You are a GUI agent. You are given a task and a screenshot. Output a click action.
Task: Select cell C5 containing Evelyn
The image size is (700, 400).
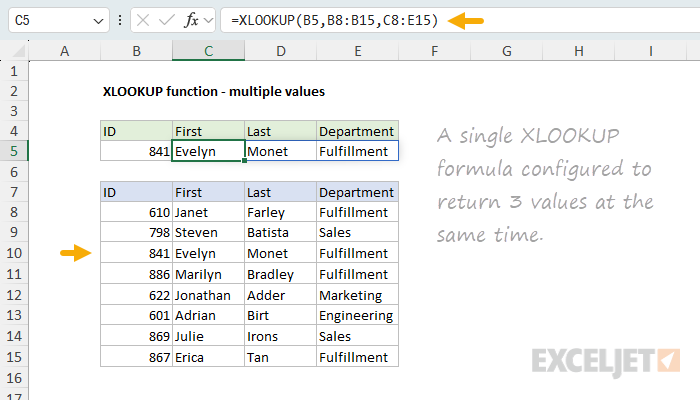208,151
